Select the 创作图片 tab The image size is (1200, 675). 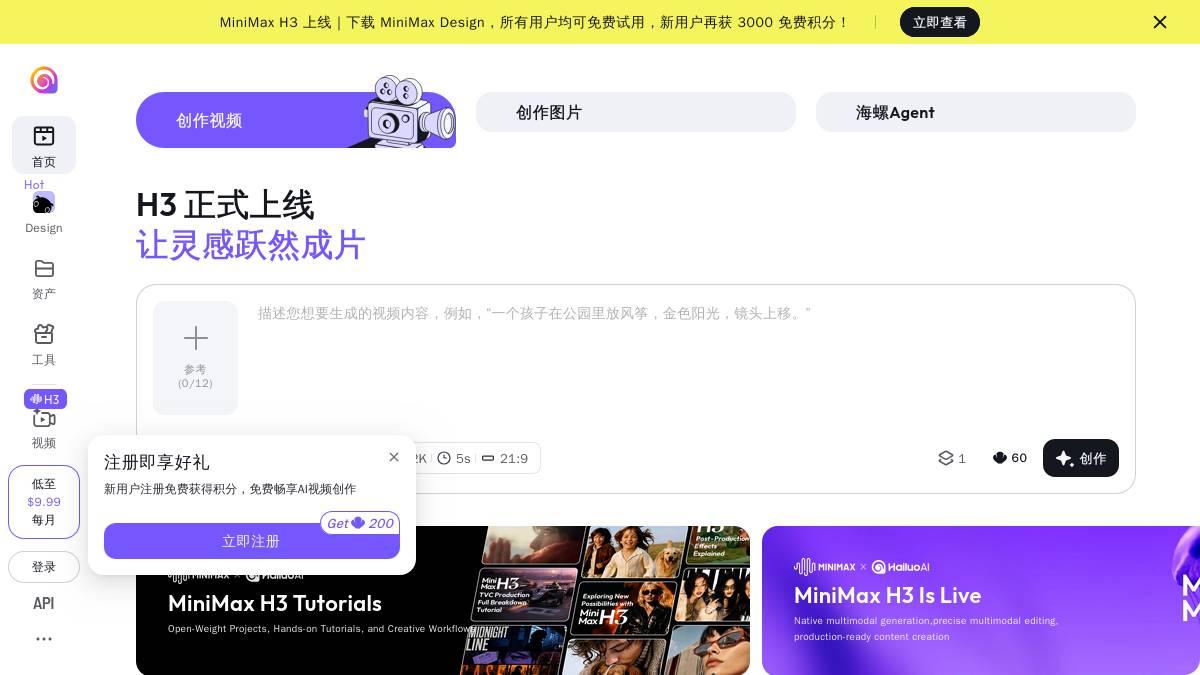tap(636, 112)
